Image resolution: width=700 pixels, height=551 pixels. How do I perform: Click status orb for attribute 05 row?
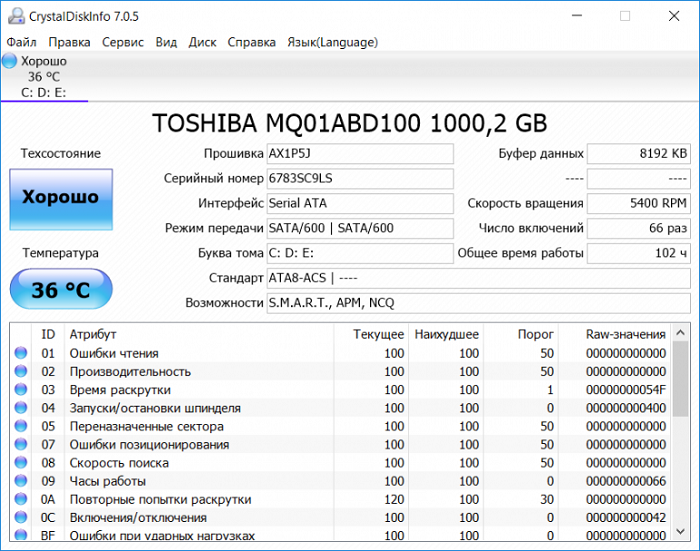(x=21, y=426)
